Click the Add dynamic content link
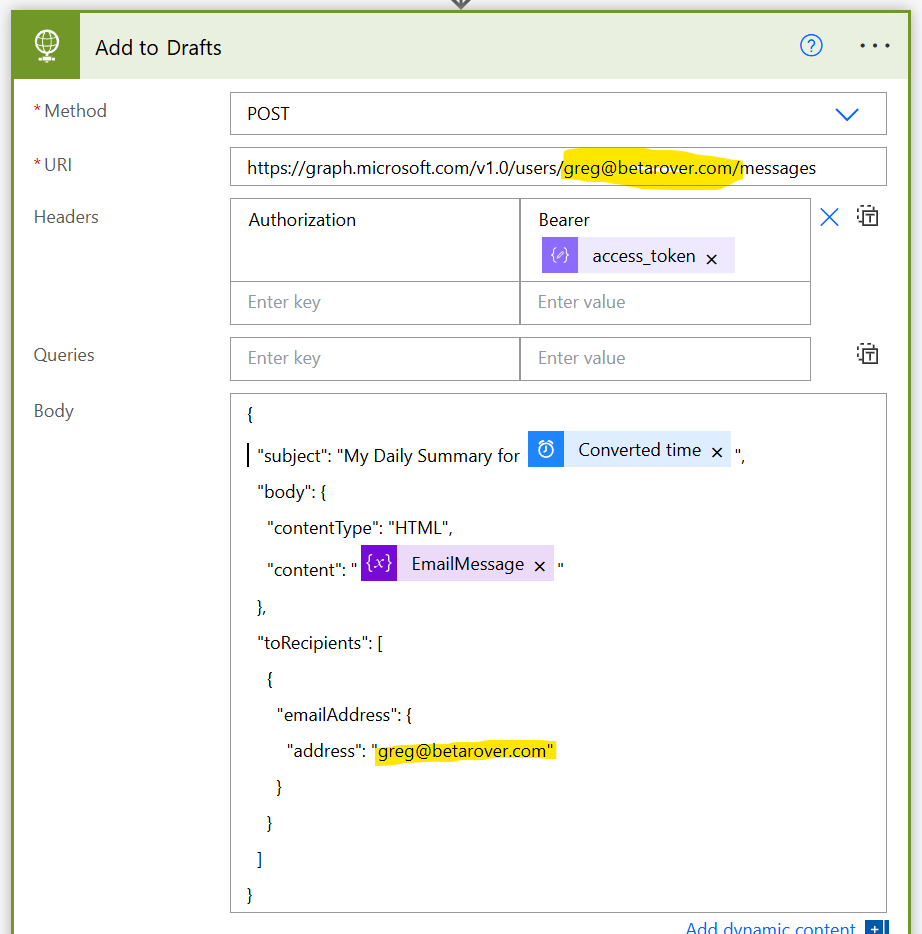 [x=770, y=928]
